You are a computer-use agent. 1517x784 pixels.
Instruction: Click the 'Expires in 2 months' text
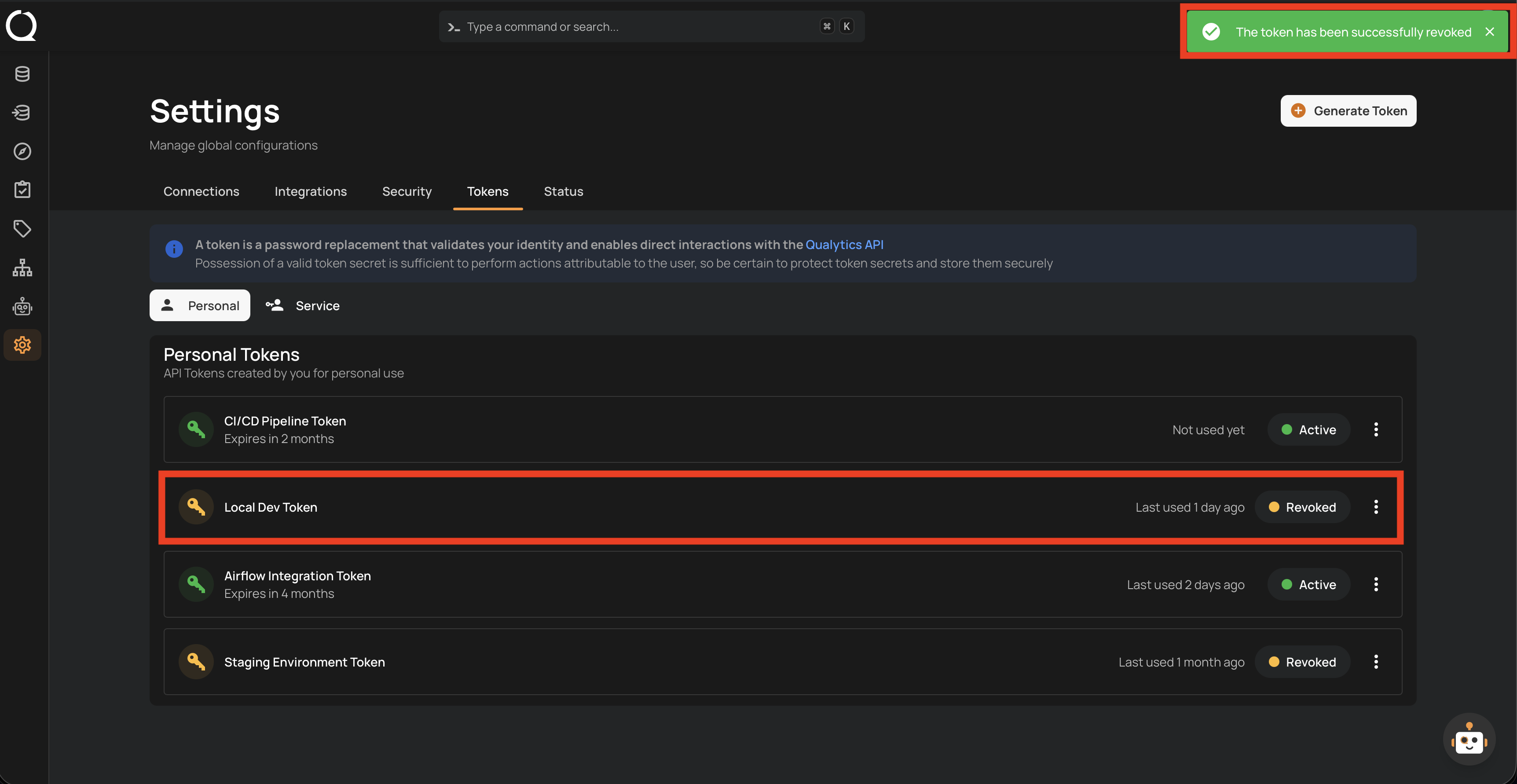point(278,439)
